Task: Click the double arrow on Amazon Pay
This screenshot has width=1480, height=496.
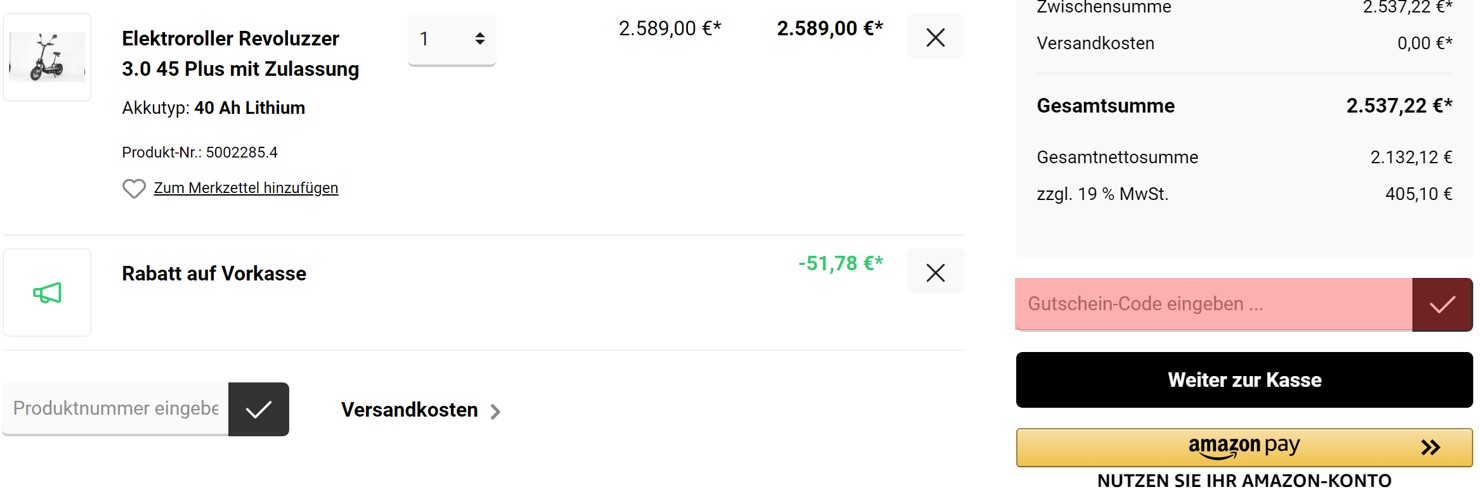Action: [1430, 447]
